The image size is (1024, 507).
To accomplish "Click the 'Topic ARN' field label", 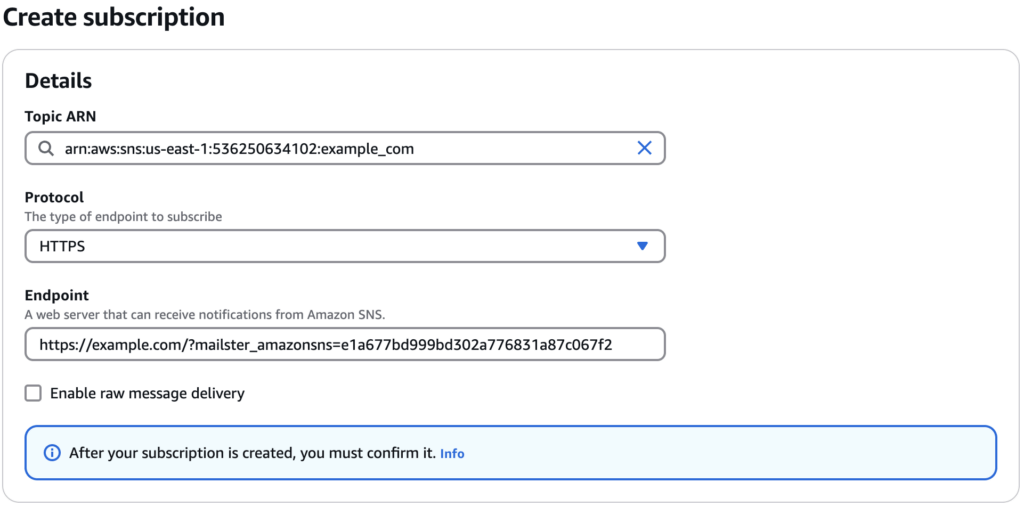I will coord(60,117).
